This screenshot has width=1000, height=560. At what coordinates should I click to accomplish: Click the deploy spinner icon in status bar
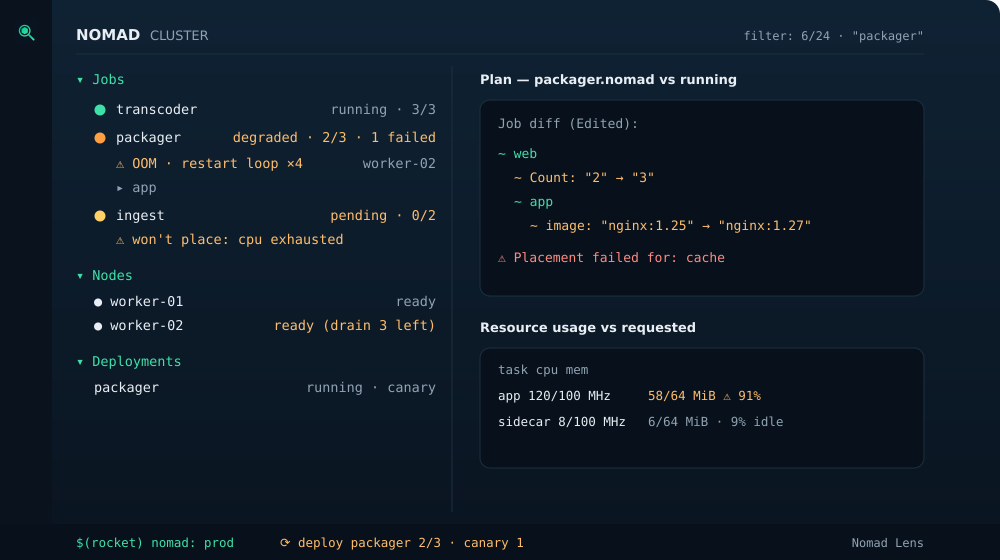[285, 543]
